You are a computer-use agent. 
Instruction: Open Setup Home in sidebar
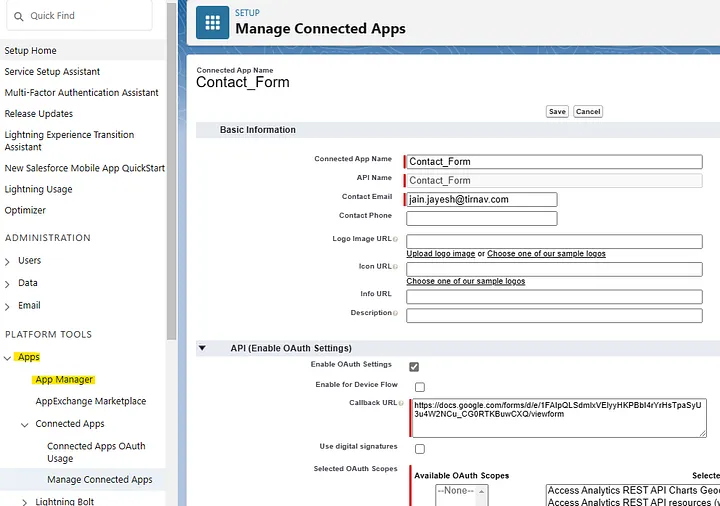[x=30, y=51]
